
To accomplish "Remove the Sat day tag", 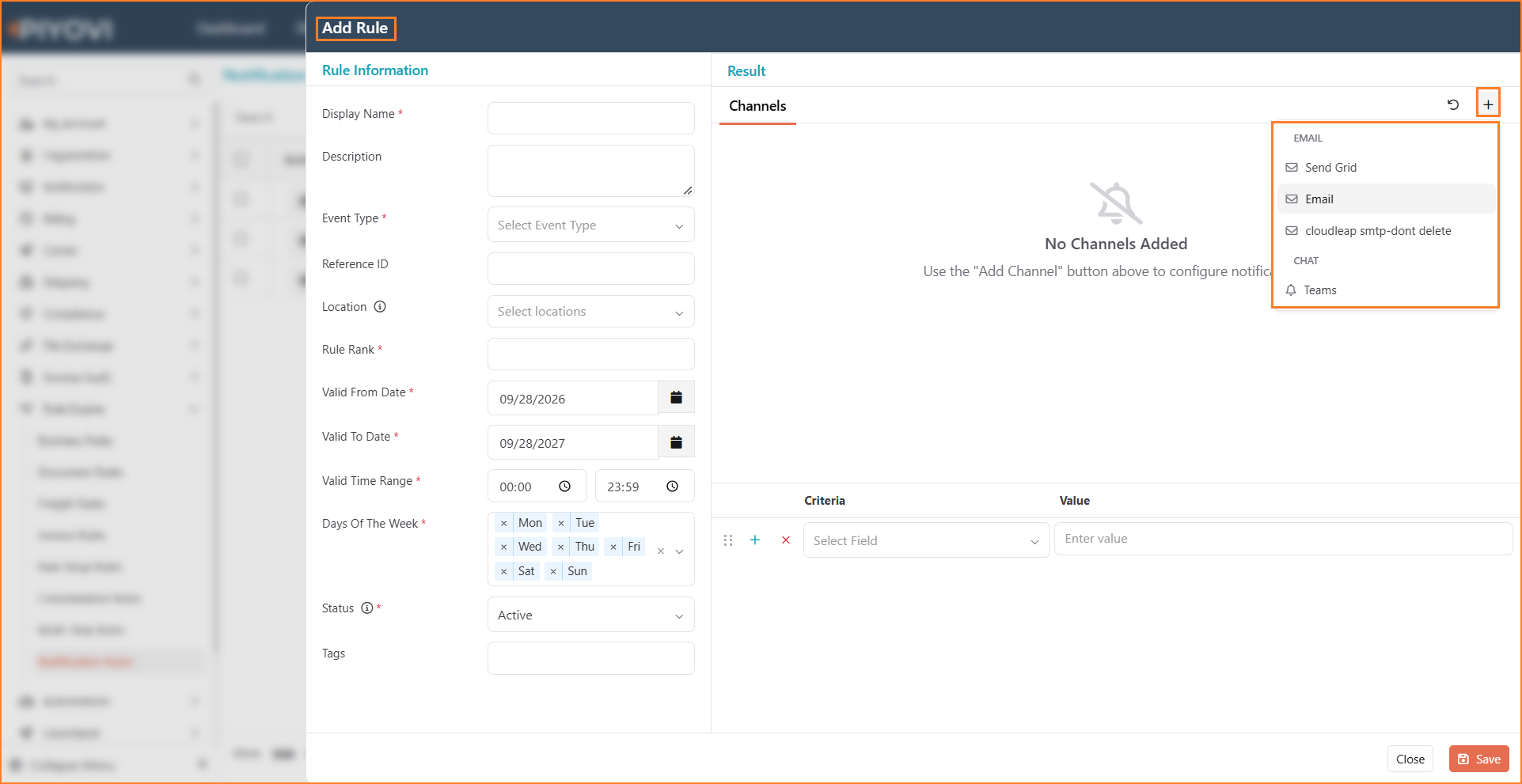I will [504, 571].
